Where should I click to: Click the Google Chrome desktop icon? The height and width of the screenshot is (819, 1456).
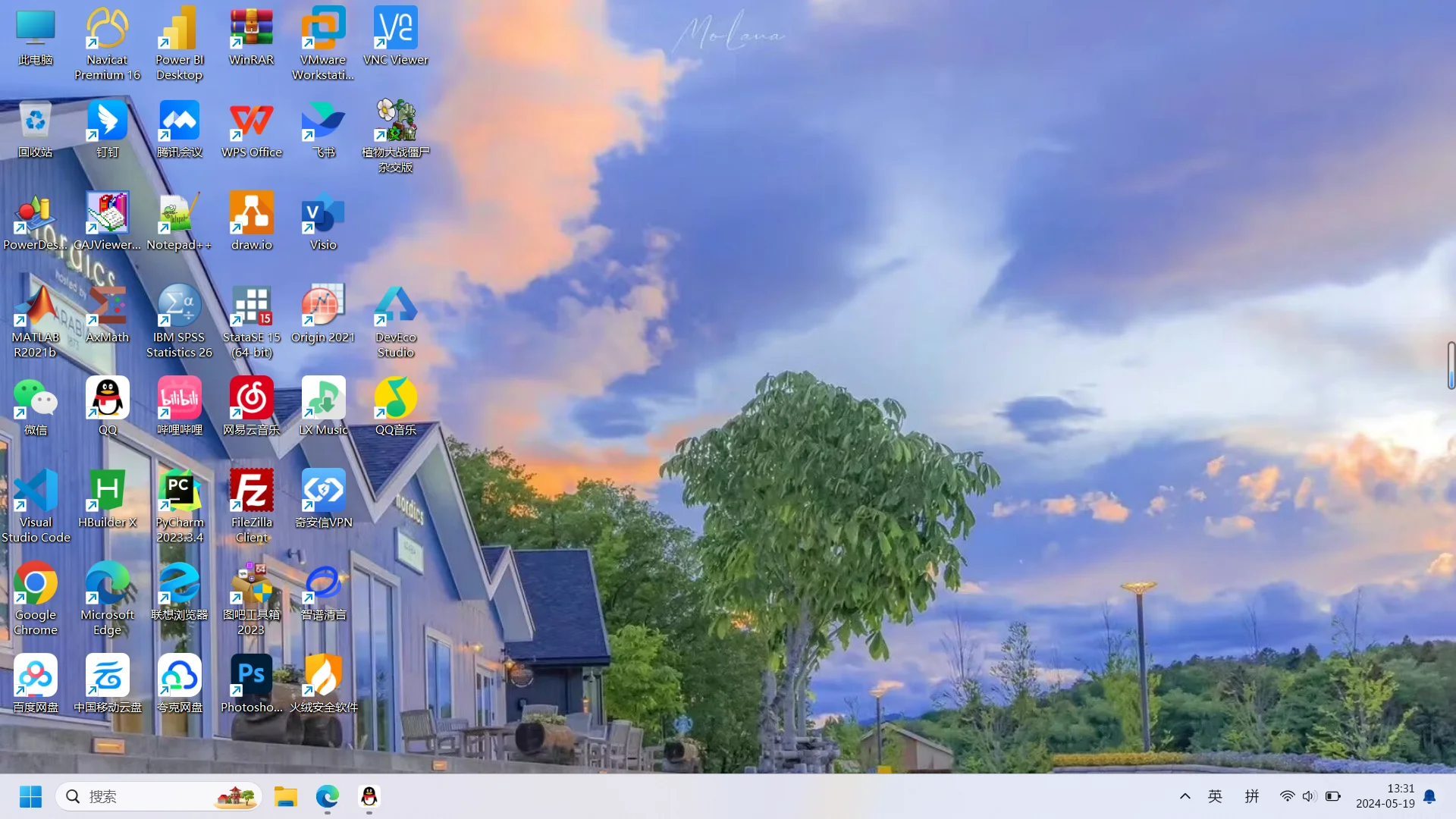click(35, 585)
